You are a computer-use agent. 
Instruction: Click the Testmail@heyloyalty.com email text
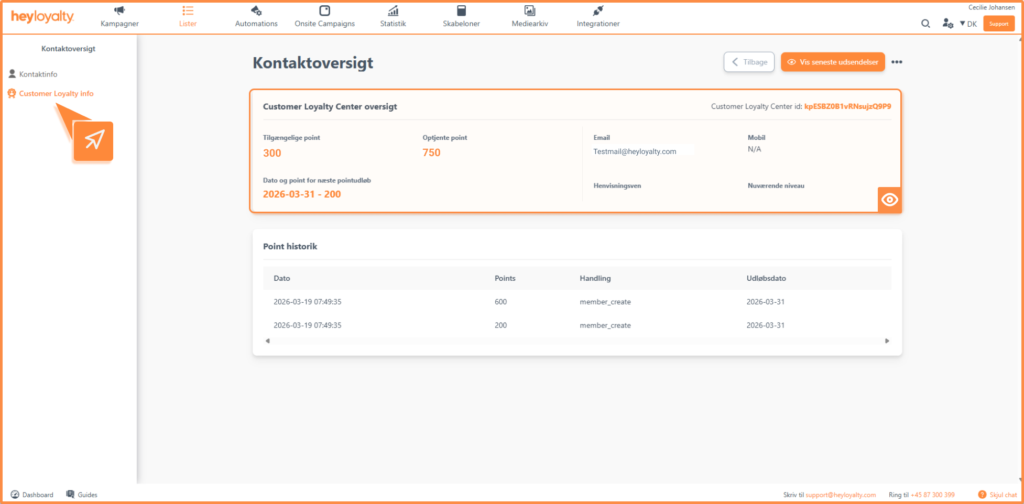pyautogui.click(x=635, y=151)
